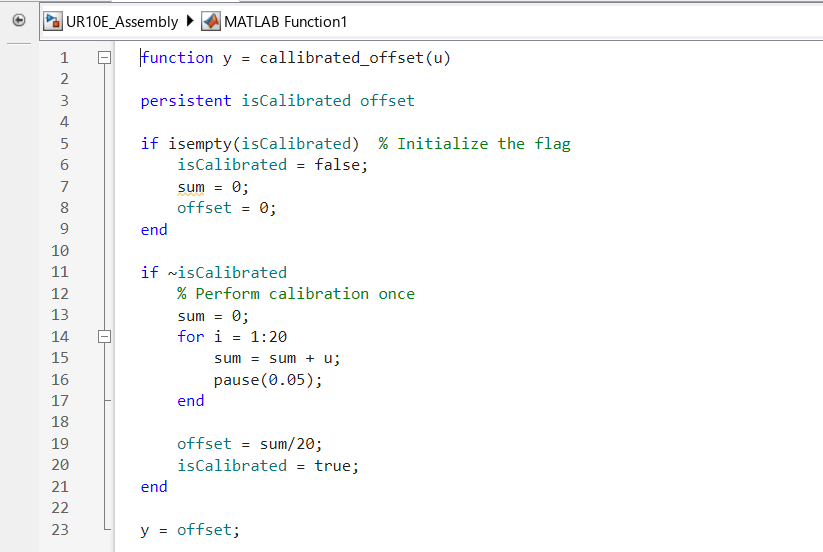This screenshot has width=823, height=552.
Task: Click line number 3 in the gutter
Action: (x=64, y=100)
